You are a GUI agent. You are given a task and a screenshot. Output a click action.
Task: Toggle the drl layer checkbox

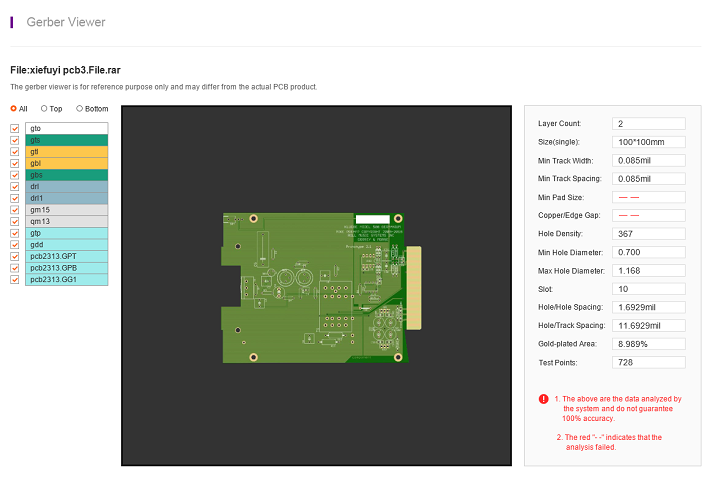(15, 187)
